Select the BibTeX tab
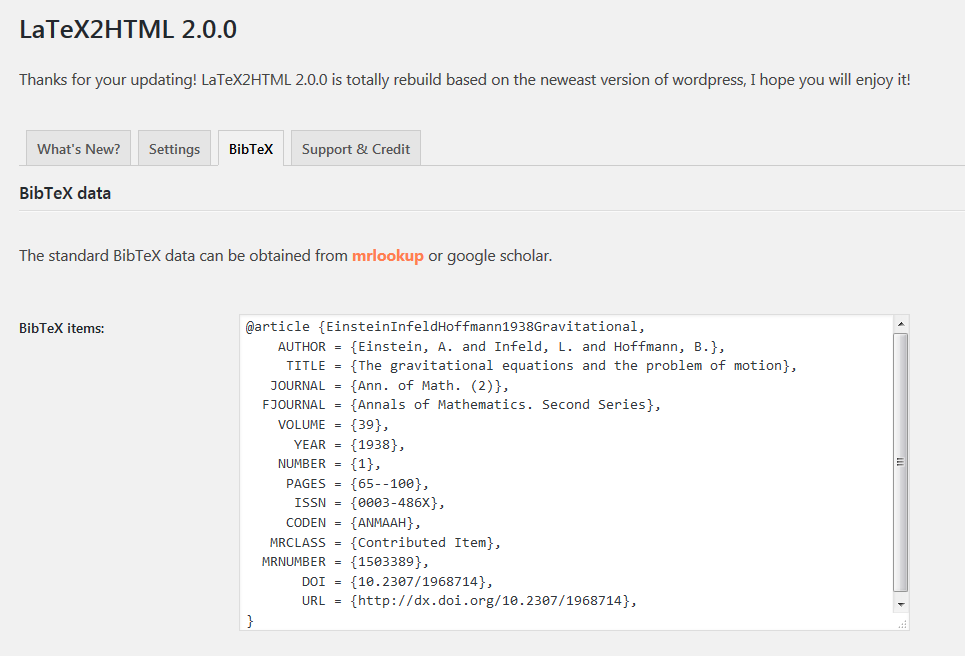 [x=250, y=148]
